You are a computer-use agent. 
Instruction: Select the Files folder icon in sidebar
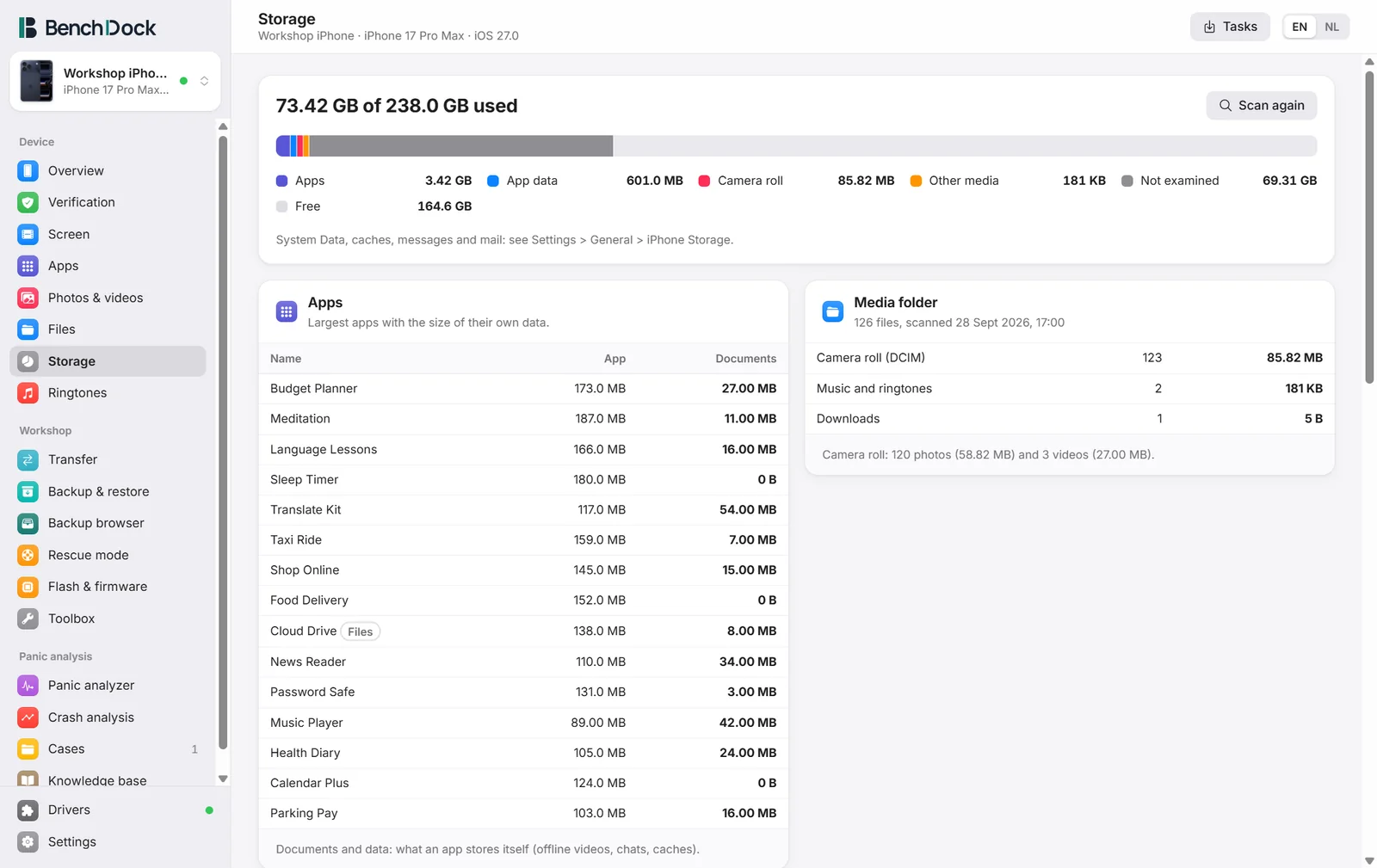[x=28, y=329]
